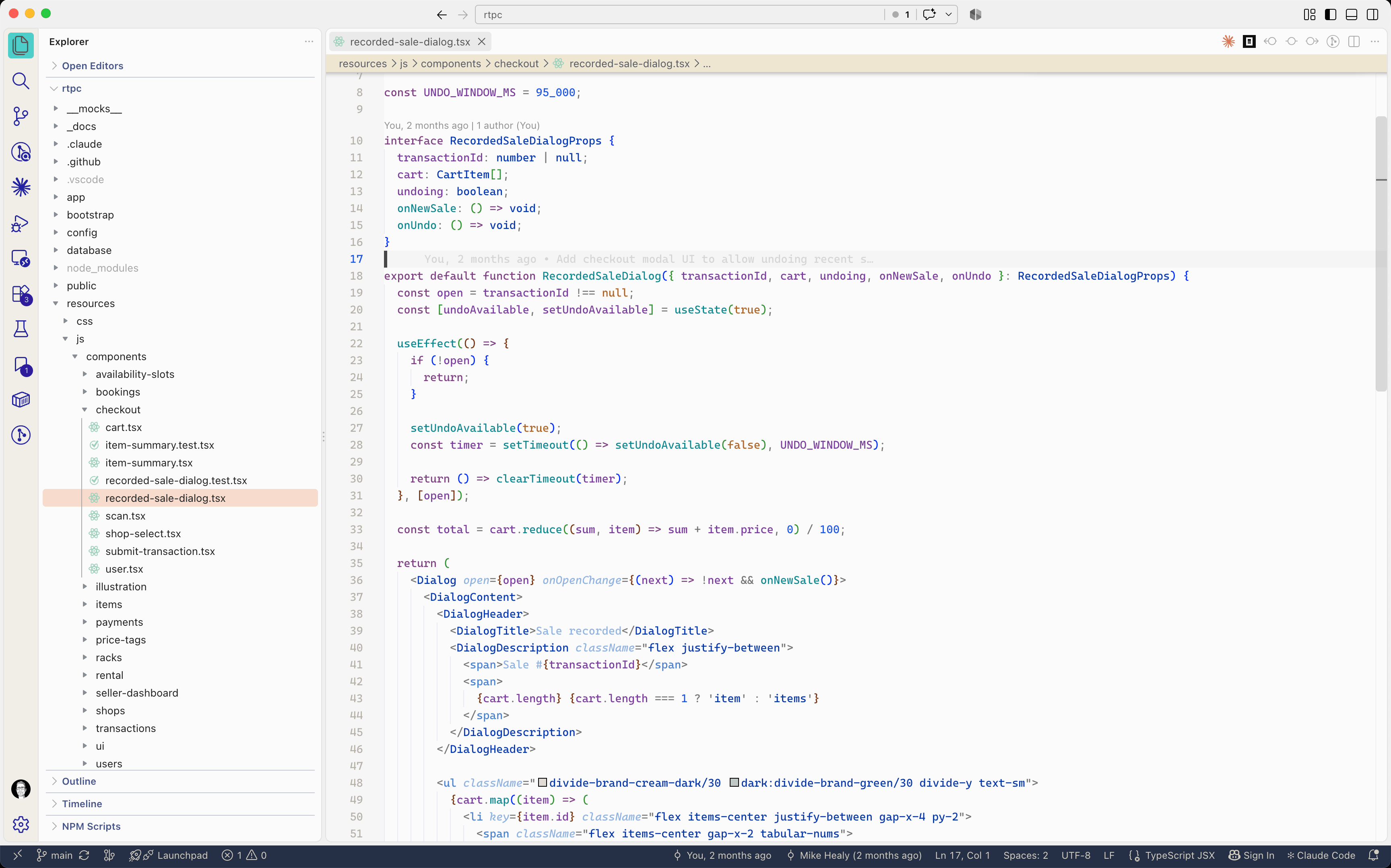Click divide-brand-cream-dark color swatch on line 48

(x=542, y=782)
